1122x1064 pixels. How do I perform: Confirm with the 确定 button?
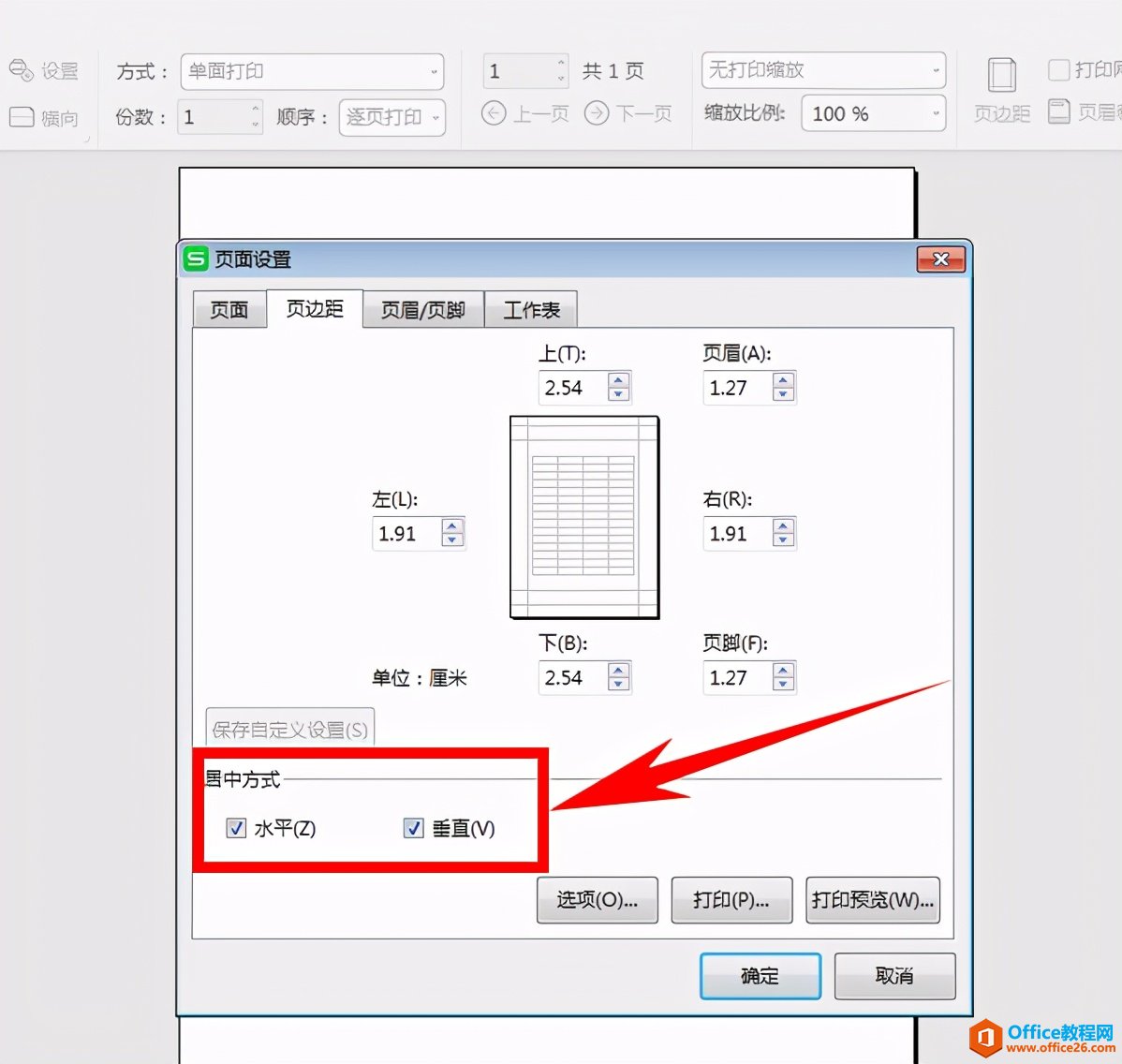pyautogui.click(x=760, y=976)
